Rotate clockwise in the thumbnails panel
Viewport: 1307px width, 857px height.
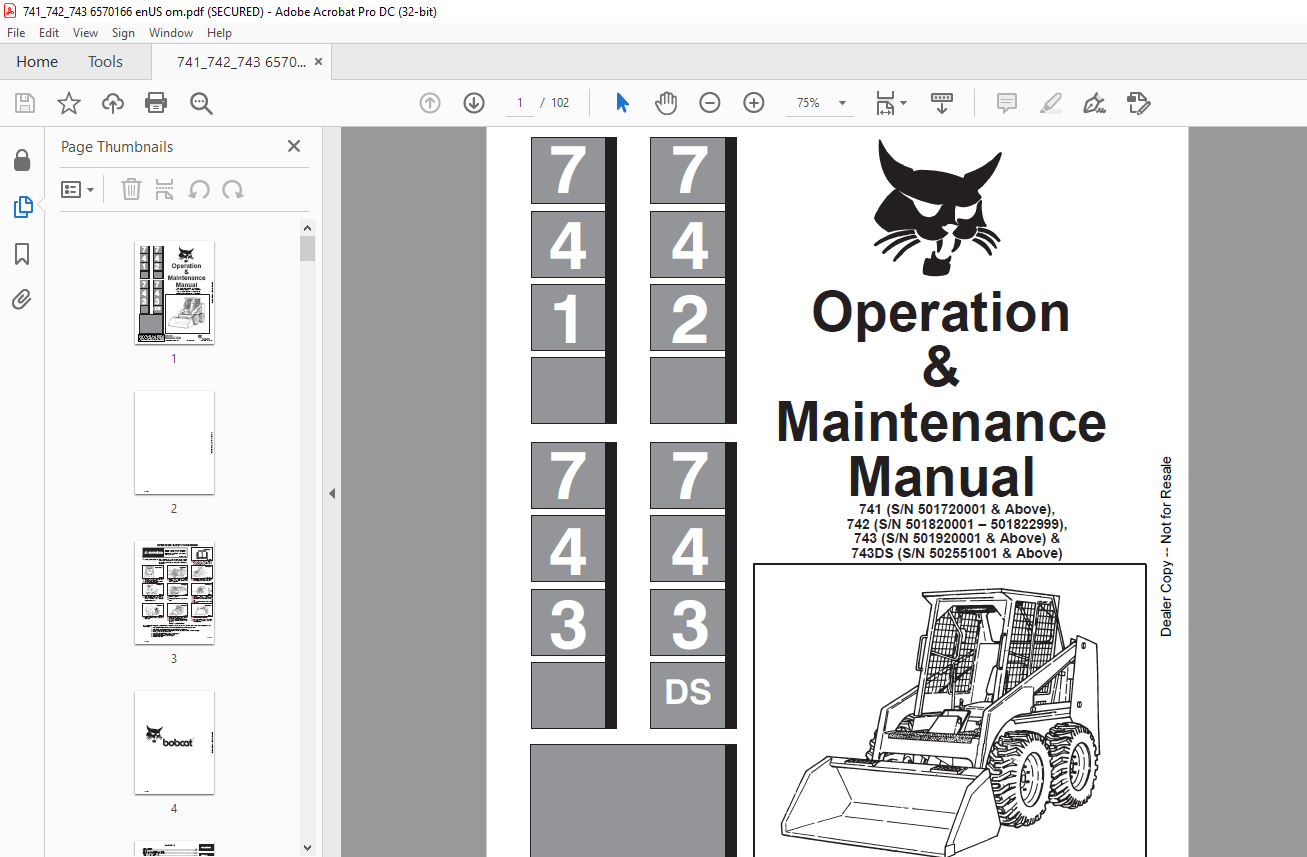(x=233, y=189)
